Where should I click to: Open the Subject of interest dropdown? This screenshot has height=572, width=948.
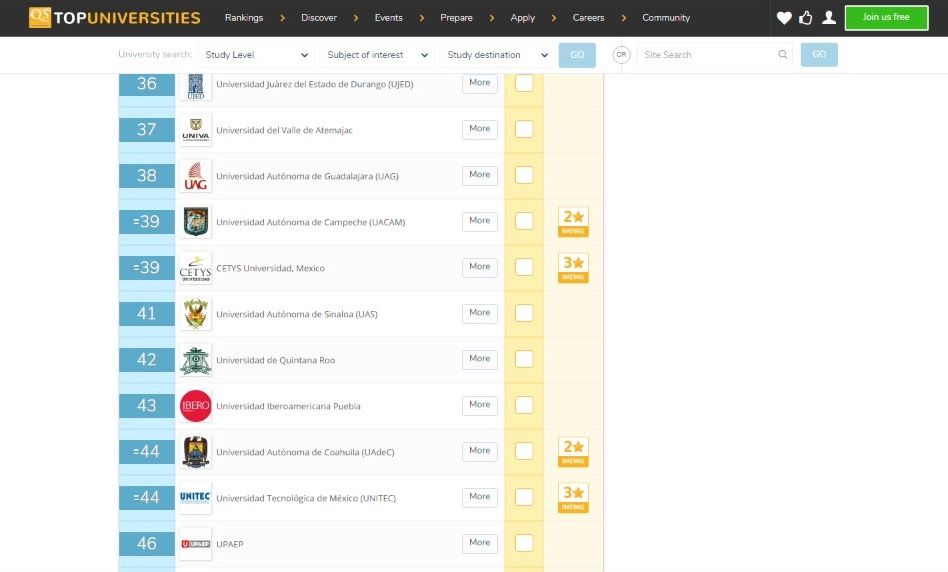click(378, 54)
